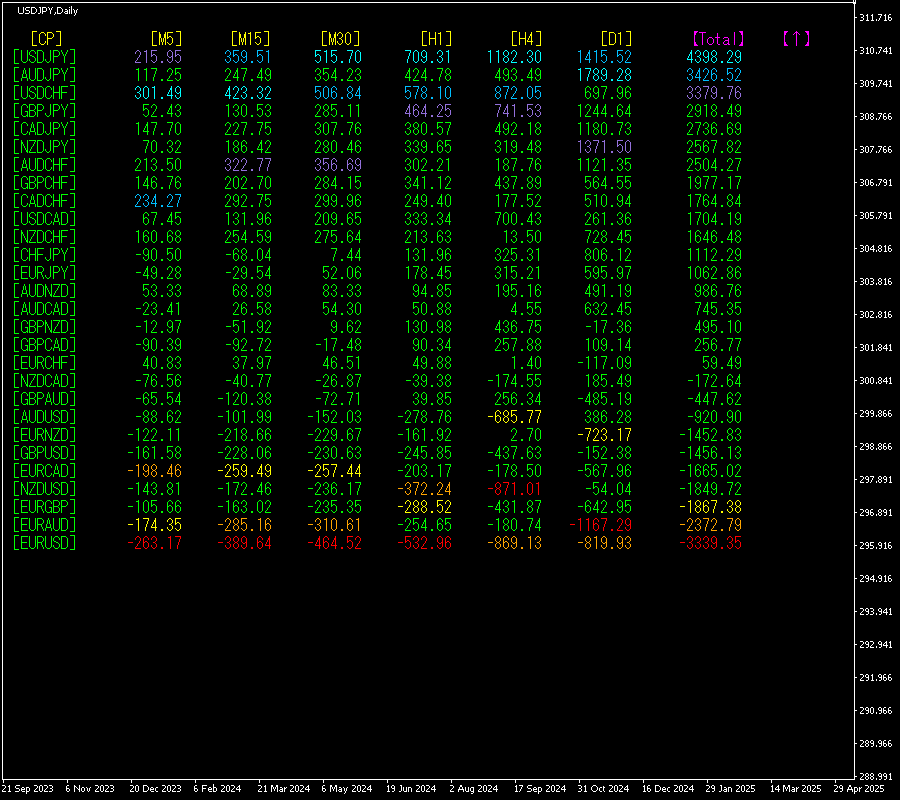Click EURUSD M5 value -263.17
Viewport: 900px width, 800px height.
click(x=154, y=543)
